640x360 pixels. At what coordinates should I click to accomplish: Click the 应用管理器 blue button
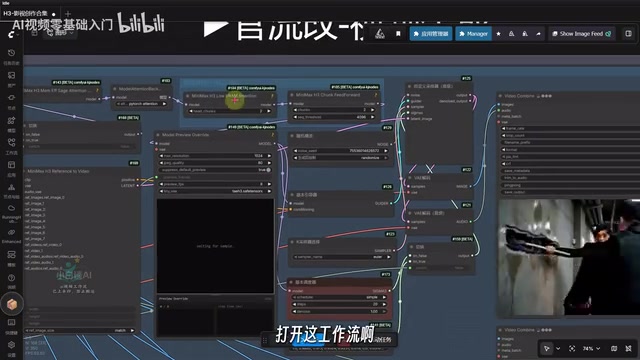(x=431, y=34)
